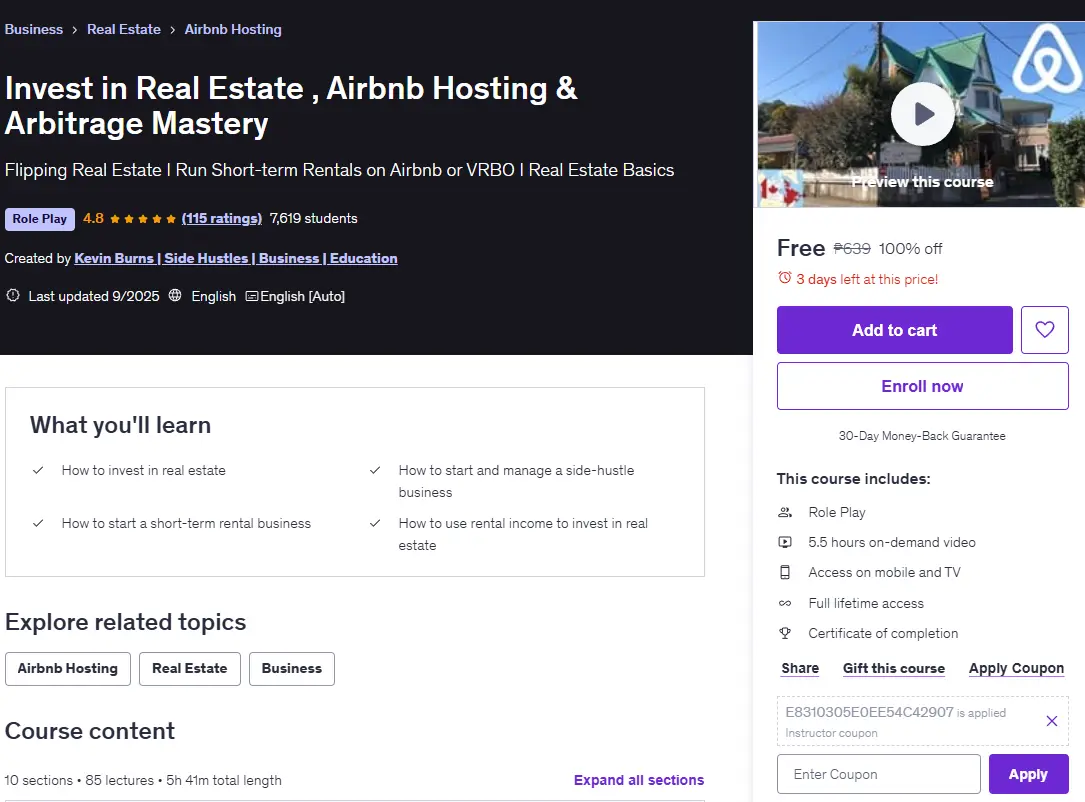This screenshot has height=802, width=1085.
Task: Select Airbnb Hosting topic tag
Action: [x=68, y=668]
